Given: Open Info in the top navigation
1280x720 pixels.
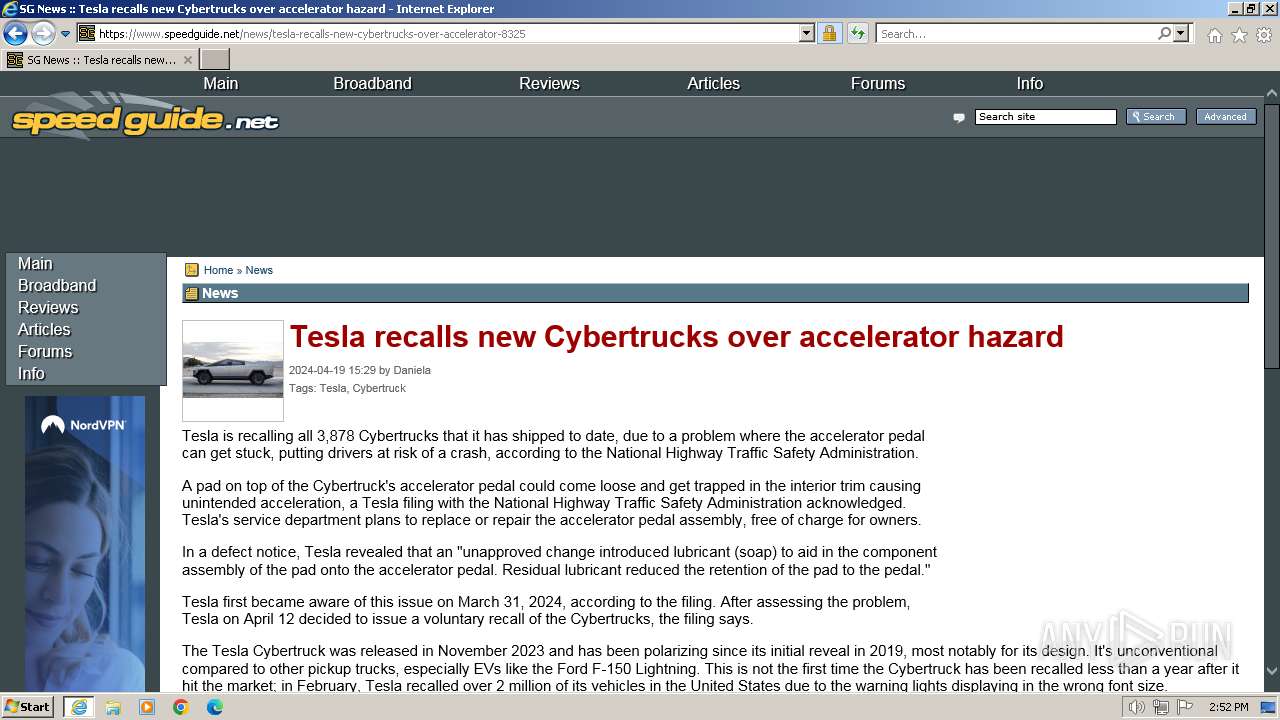Looking at the screenshot, I should point(1029,84).
